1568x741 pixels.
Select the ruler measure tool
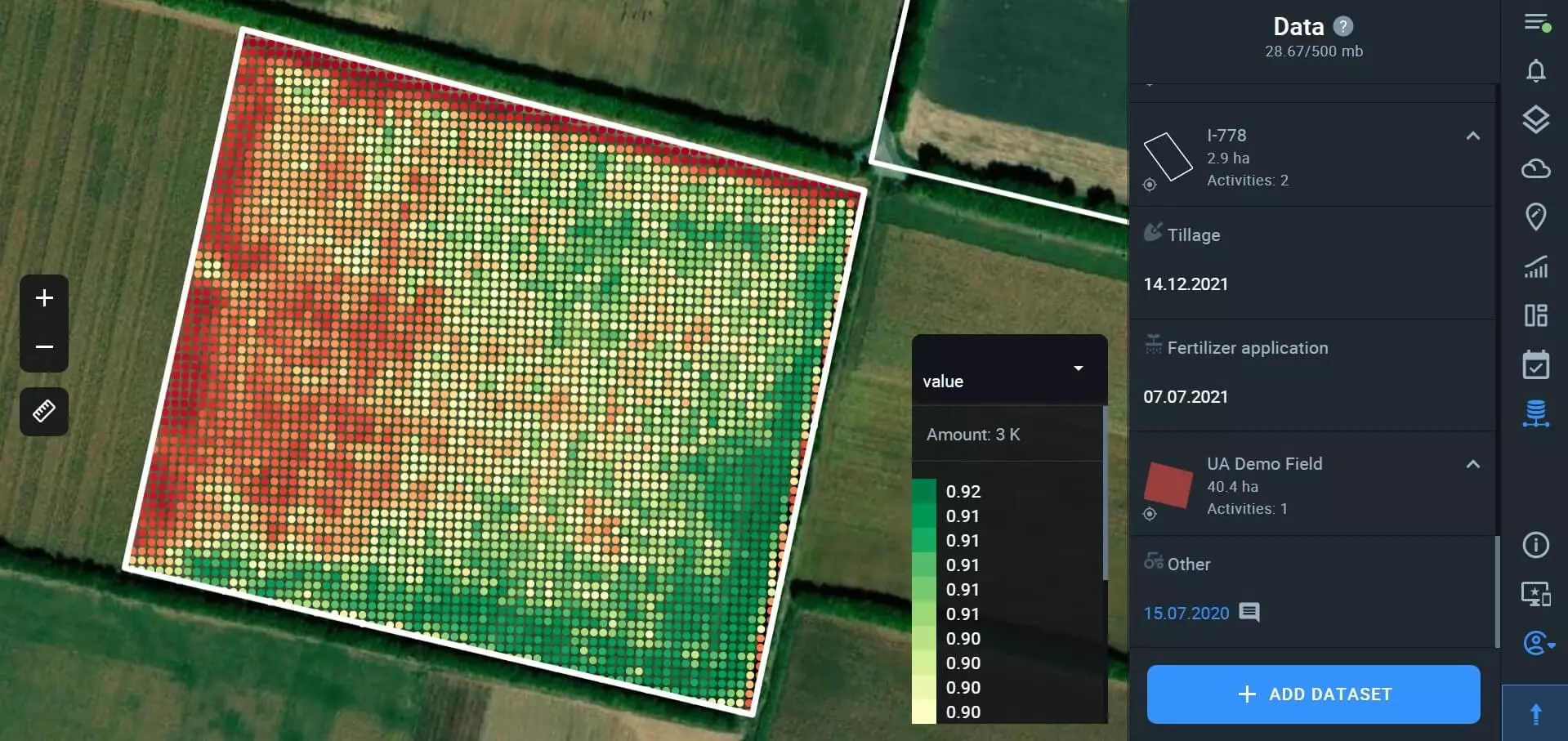[x=44, y=411]
